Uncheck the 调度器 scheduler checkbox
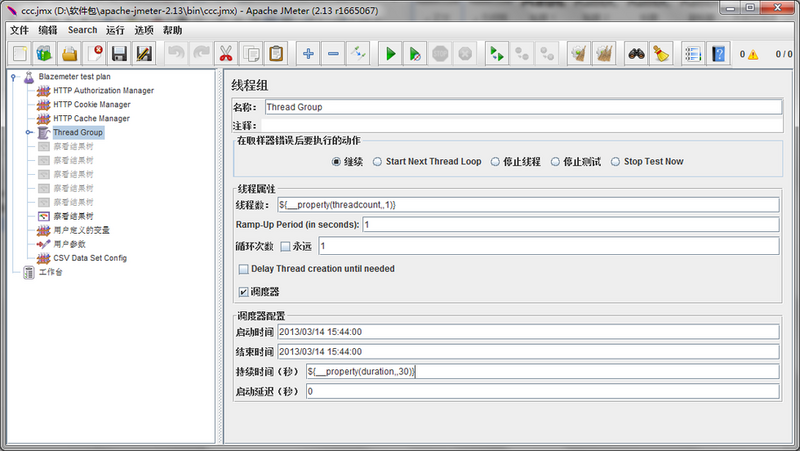Image resolution: width=800 pixels, height=451 pixels. [244, 292]
